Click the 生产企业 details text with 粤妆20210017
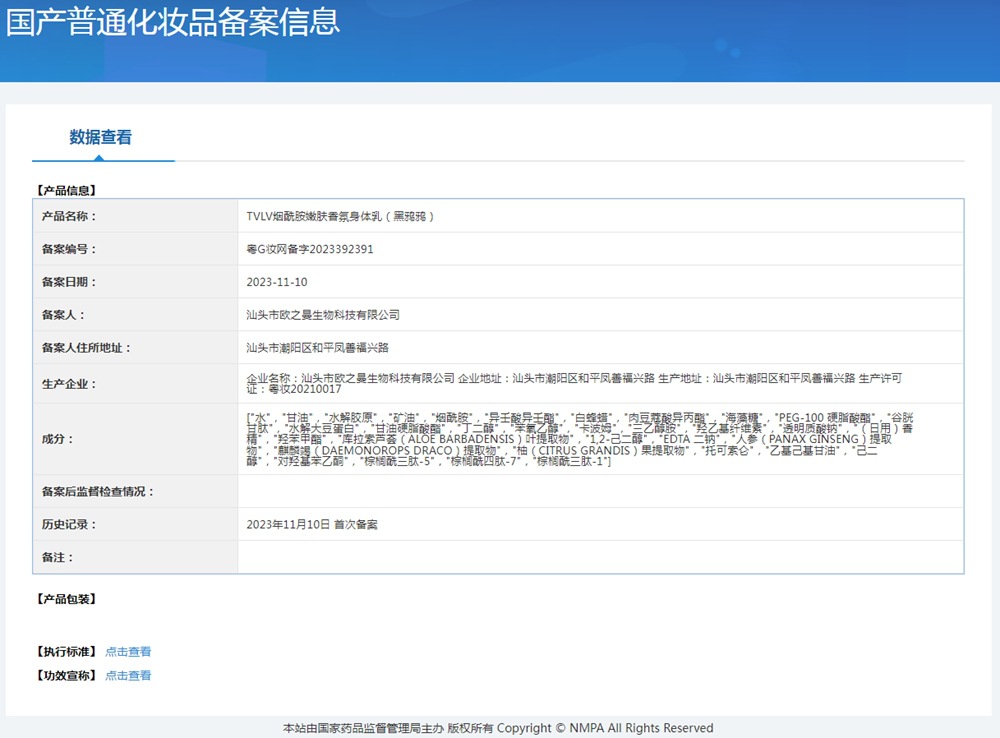The width and height of the screenshot is (1000, 738). pyautogui.click(x=574, y=383)
